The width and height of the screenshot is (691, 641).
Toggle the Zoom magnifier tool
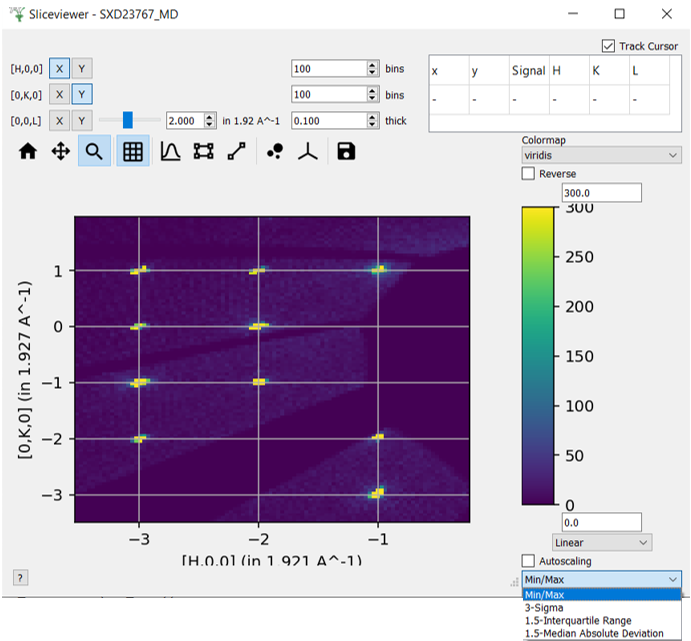pos(94,151)
